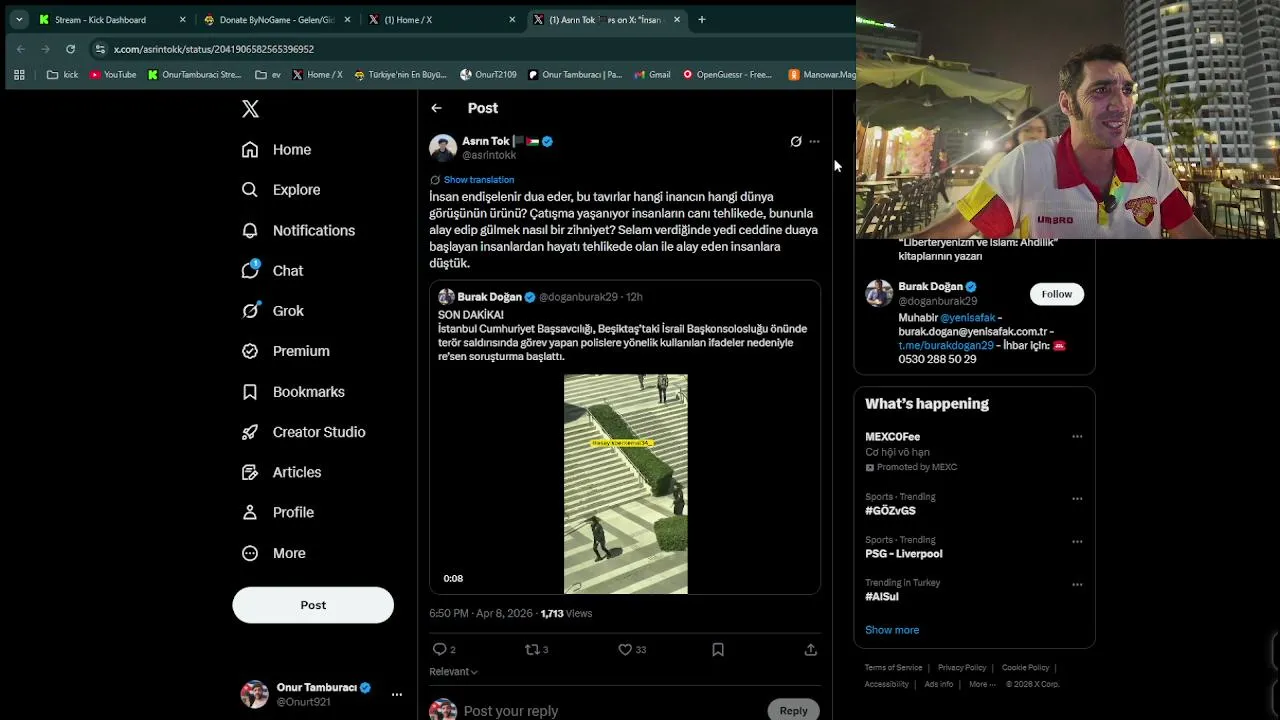Click Show more under What's happening
This screenshot has height=720, width=1280.
(x=892, y=630)
